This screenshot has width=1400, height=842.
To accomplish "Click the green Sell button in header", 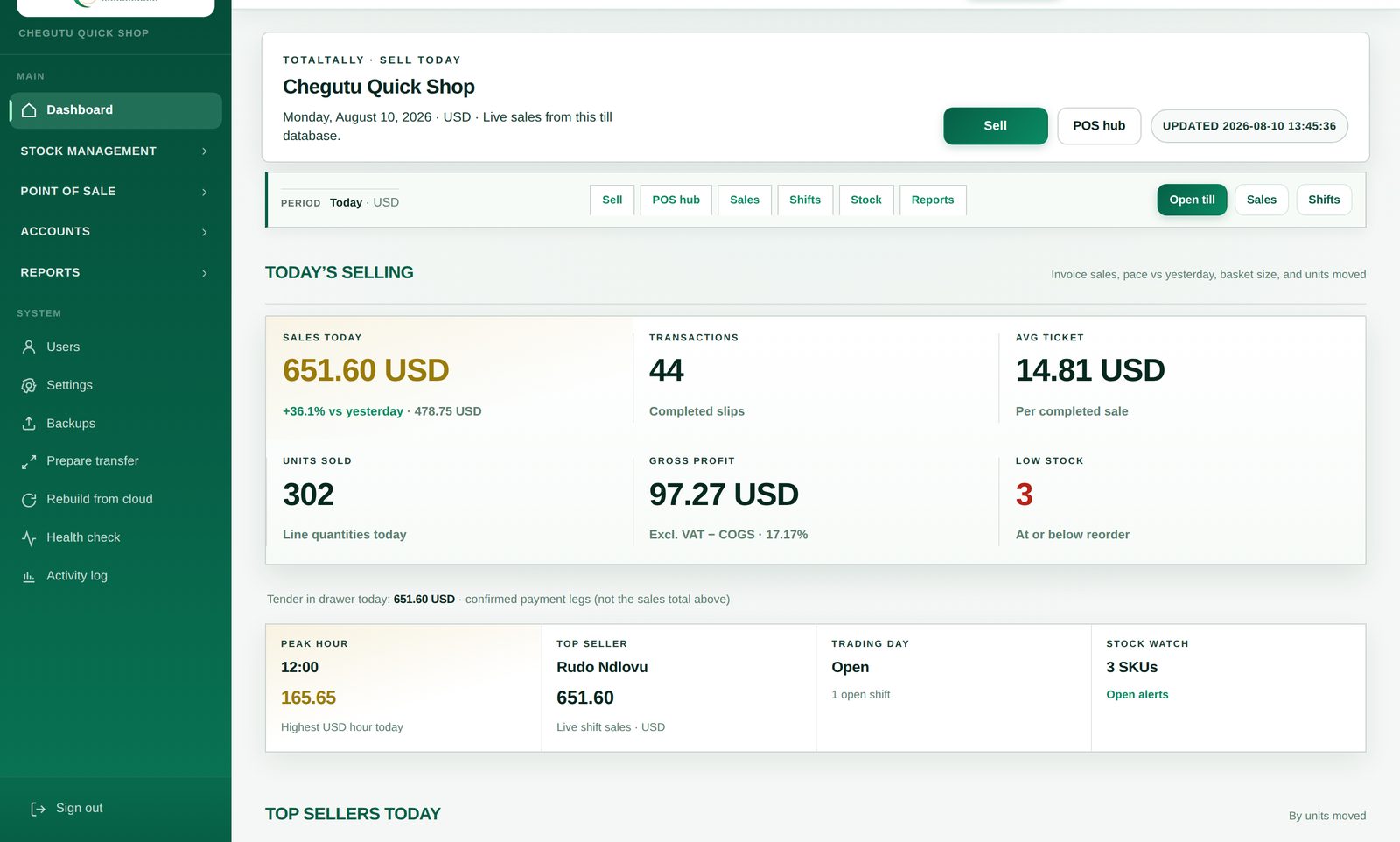I will [996, 126].
